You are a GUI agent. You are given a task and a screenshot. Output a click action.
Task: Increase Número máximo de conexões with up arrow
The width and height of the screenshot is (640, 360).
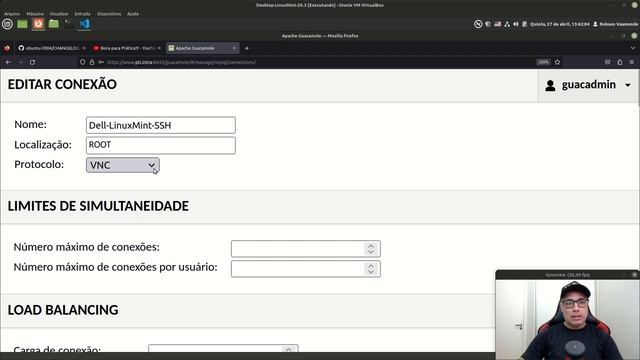point(371,246)
